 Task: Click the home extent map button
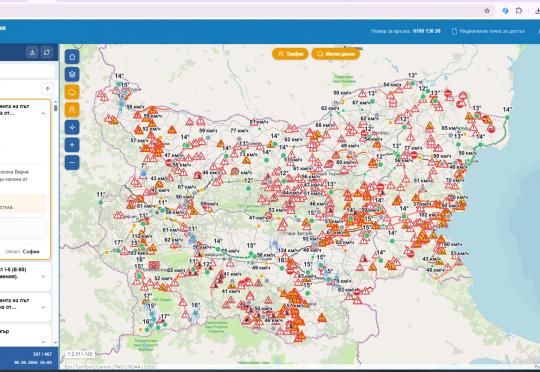(72, 56)
